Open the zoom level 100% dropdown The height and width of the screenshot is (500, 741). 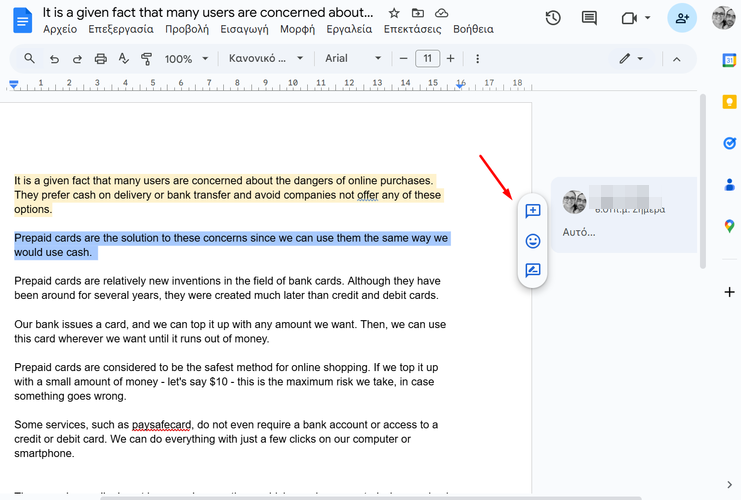coord(186,59)
